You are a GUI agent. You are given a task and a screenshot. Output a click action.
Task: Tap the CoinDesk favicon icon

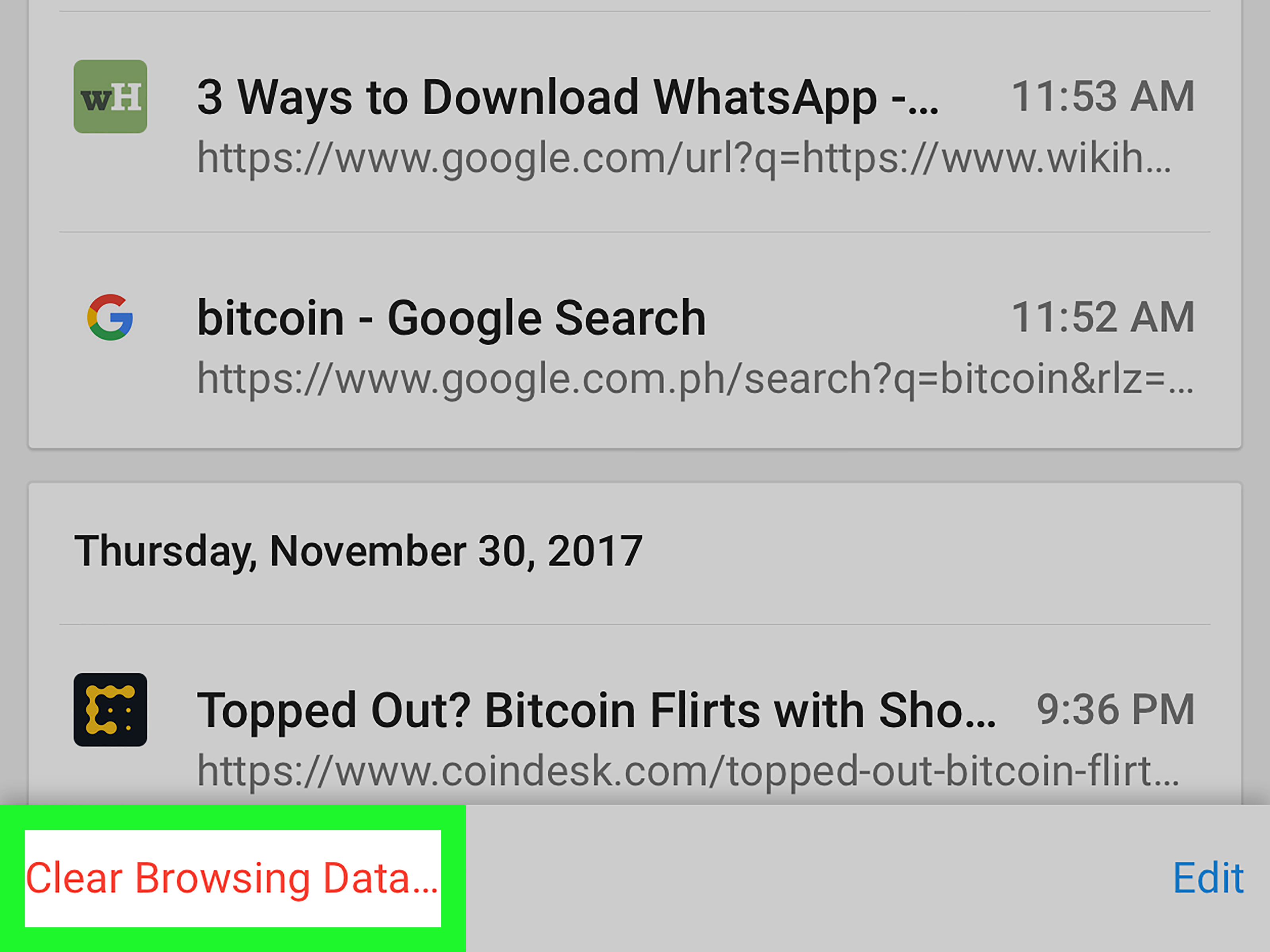pyautogui.click(x=110, y=710)
